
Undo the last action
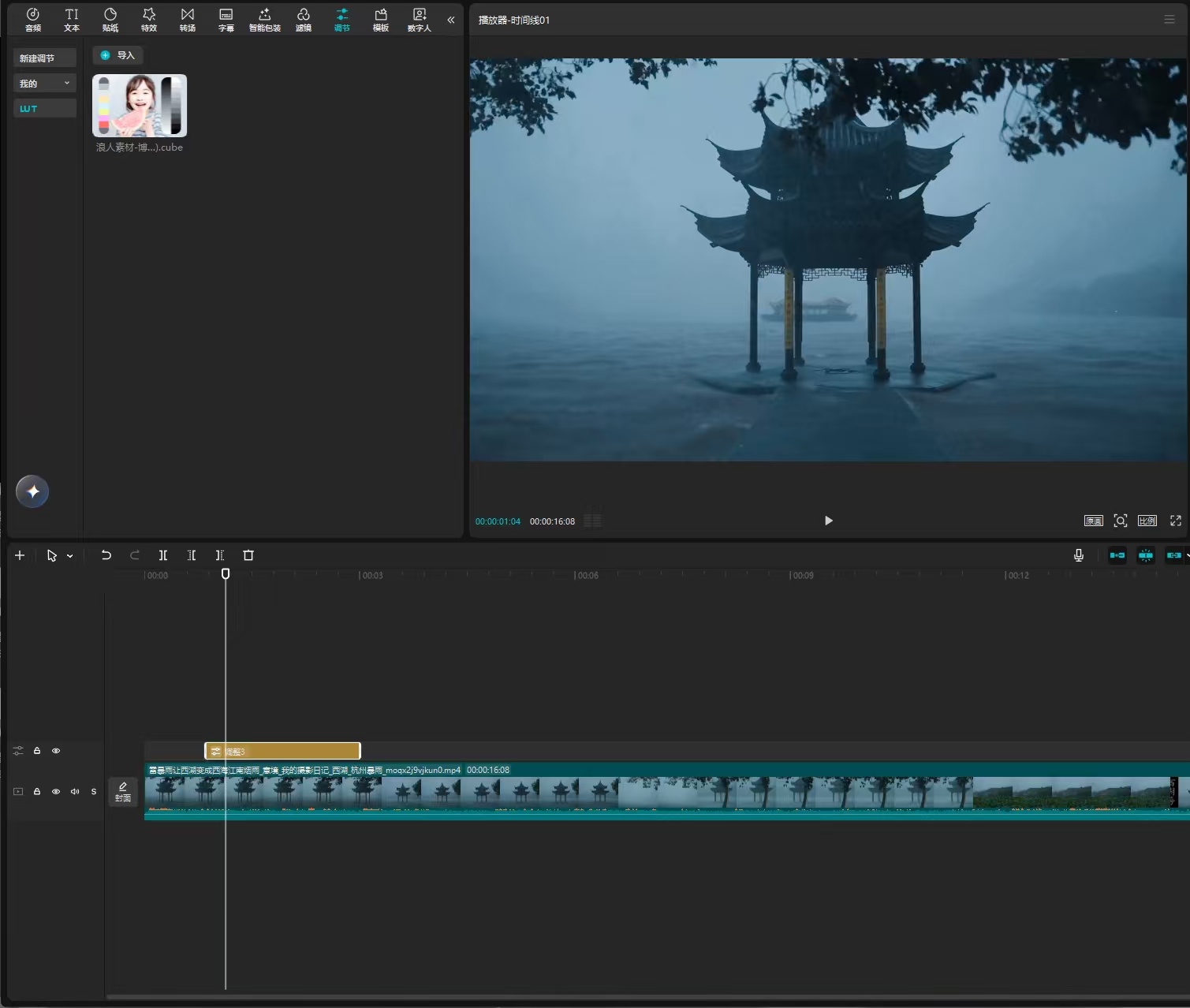pos(106,555)
